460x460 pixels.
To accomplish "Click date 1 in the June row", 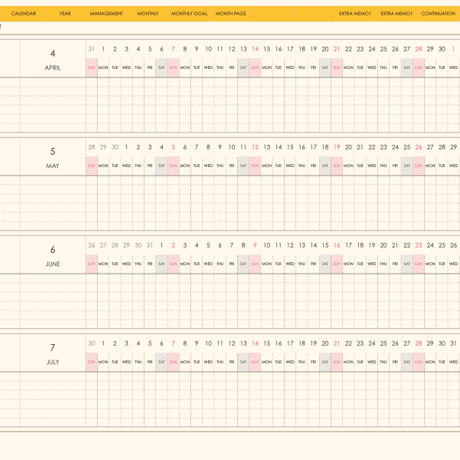I will [161, 245].
